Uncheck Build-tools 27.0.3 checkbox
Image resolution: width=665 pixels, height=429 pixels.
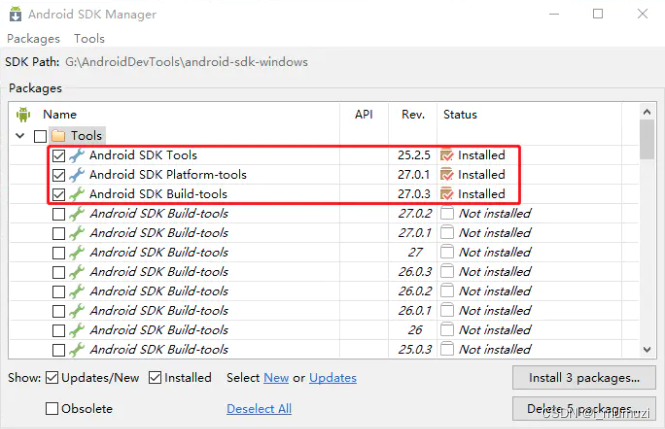(59, 195)
